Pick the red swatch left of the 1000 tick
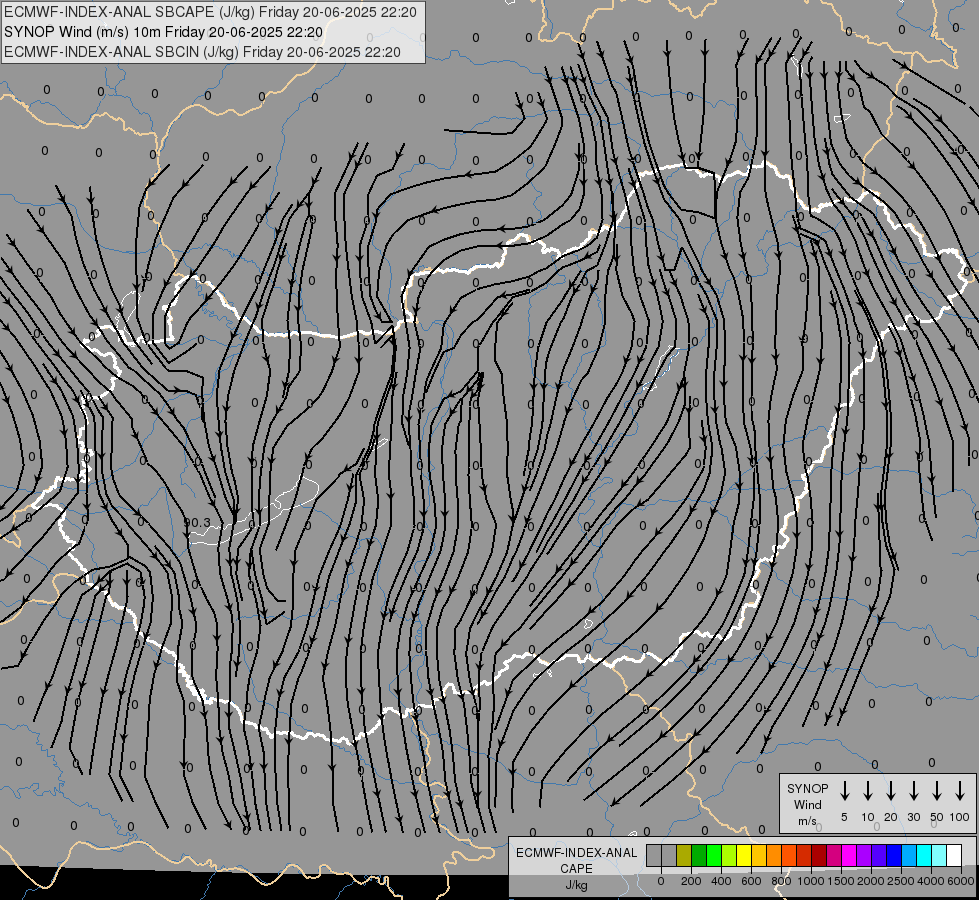This screenshot has width=979, height=900. pos(804,855)
